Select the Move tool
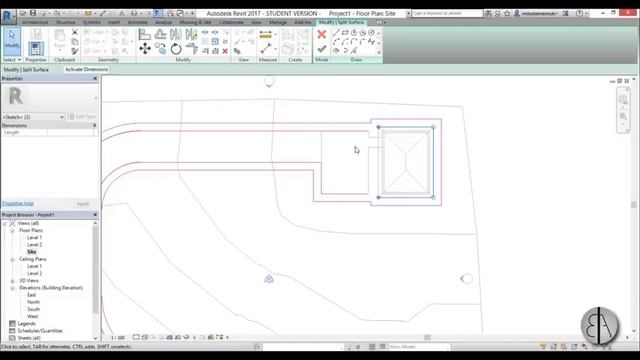 145,49
